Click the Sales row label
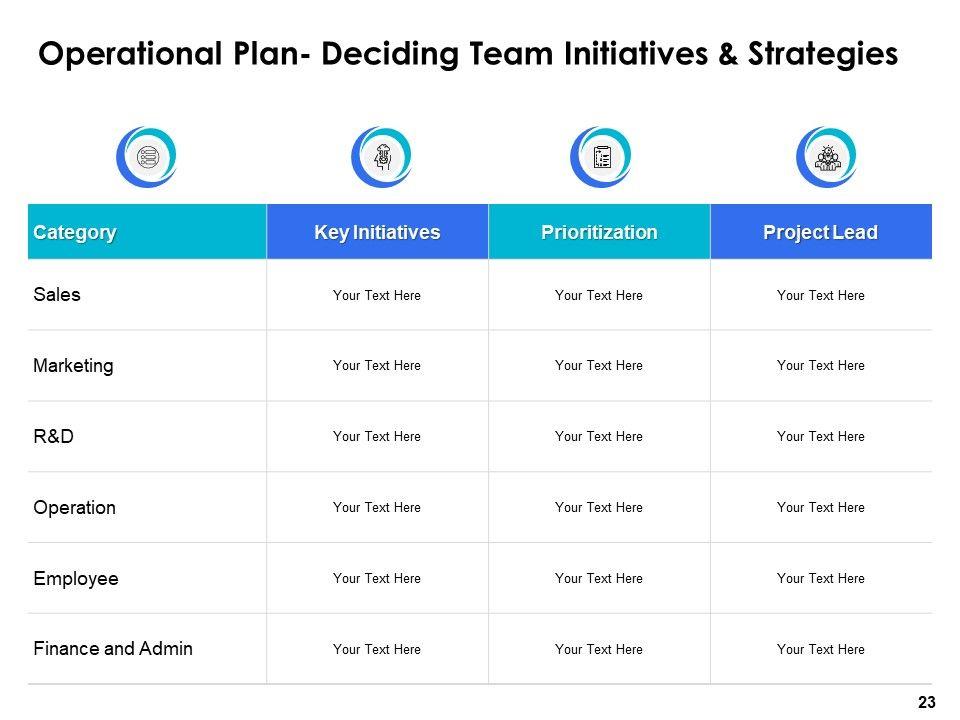This screenshot has height=720, width=960. click(x=57, y=295)
